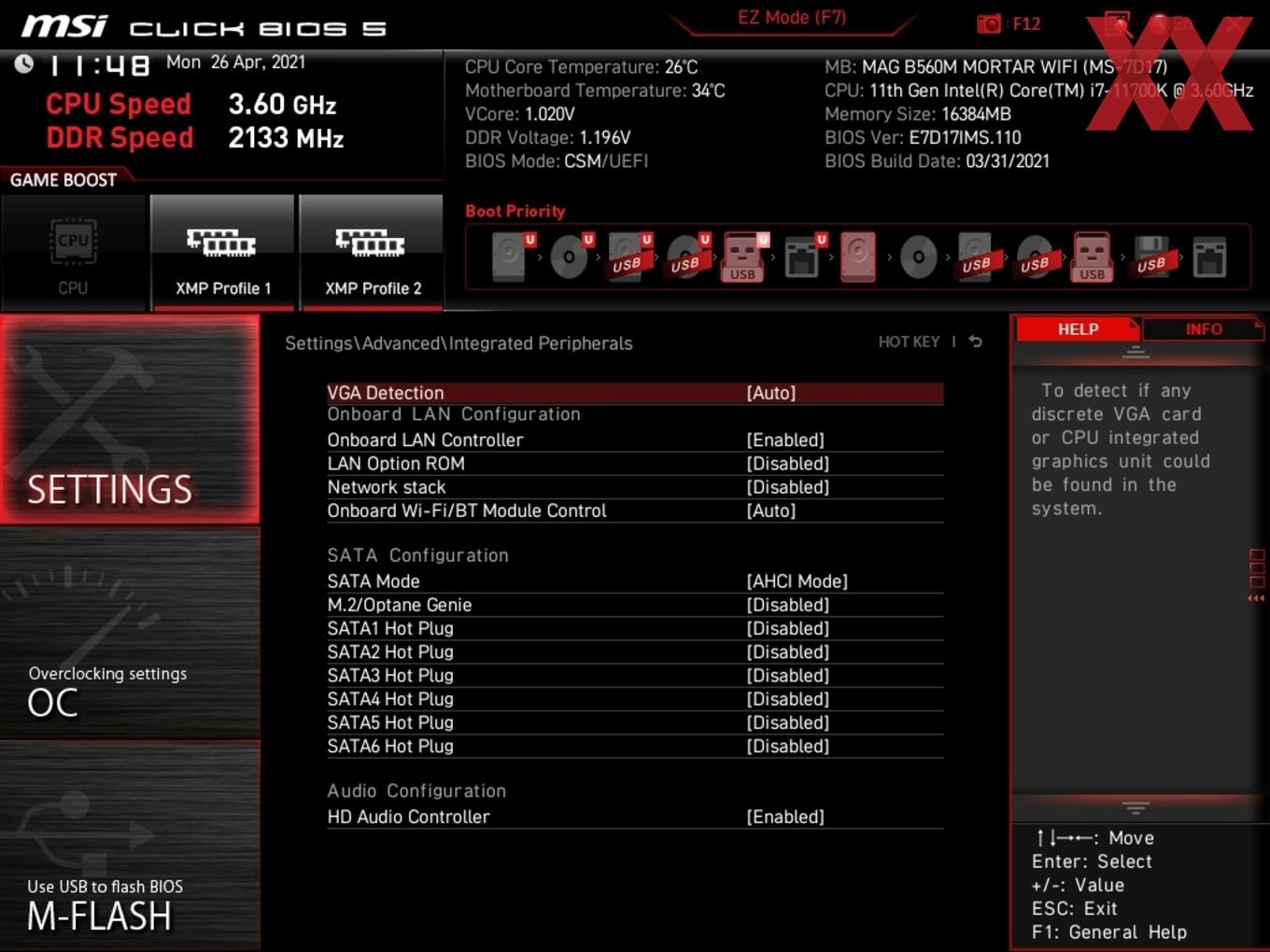Click the Mon 26 Apr, 2021 date
This screenshot has height=952, width=1270.
[235, 63]
